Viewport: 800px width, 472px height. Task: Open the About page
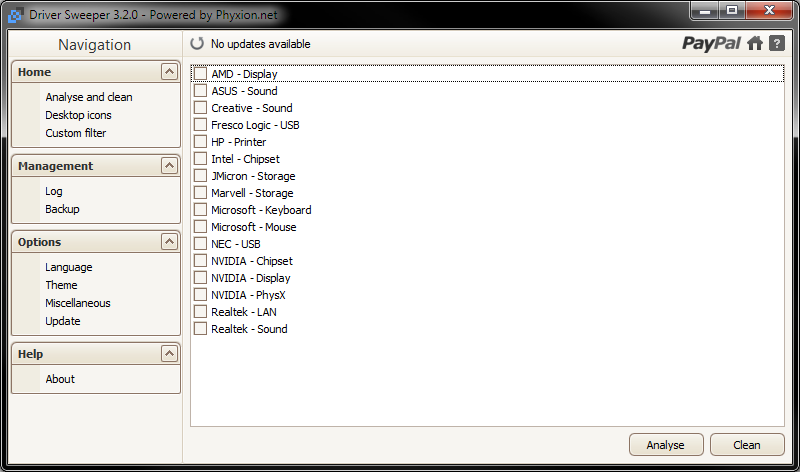(x=60, y=379)
